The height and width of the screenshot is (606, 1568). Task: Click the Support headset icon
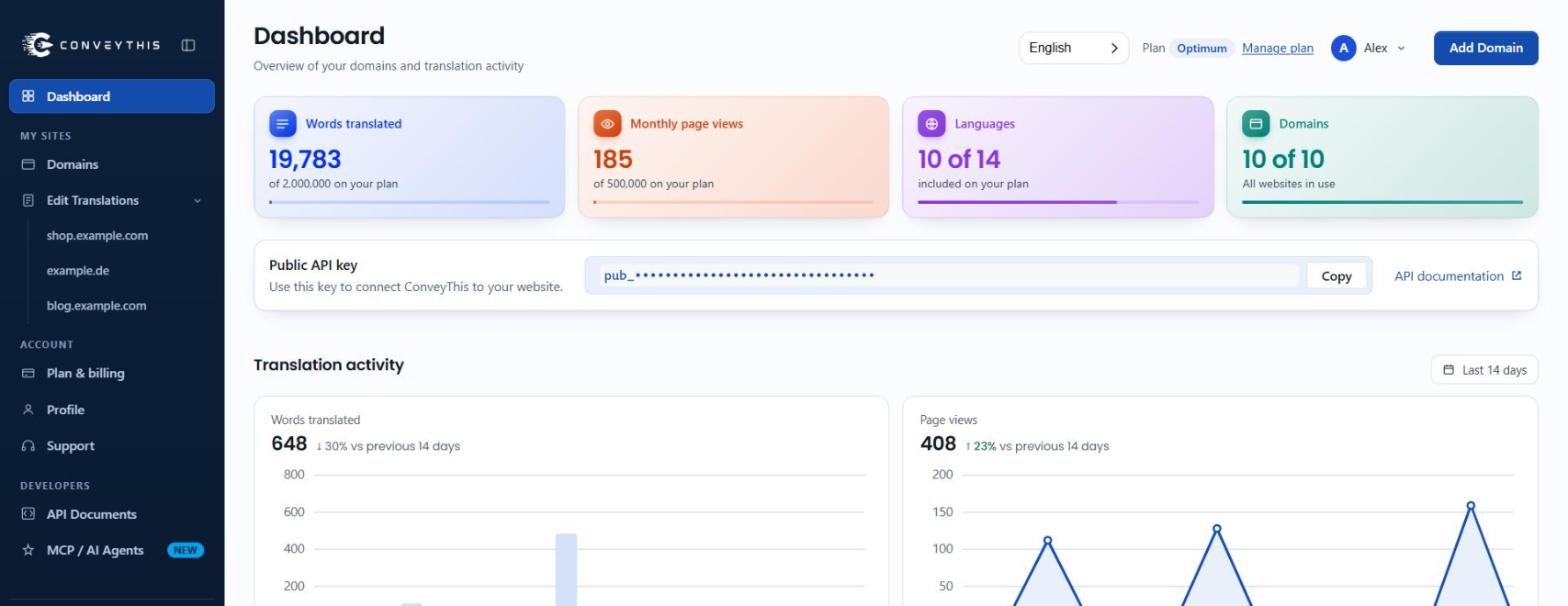(x=28, y=446)
